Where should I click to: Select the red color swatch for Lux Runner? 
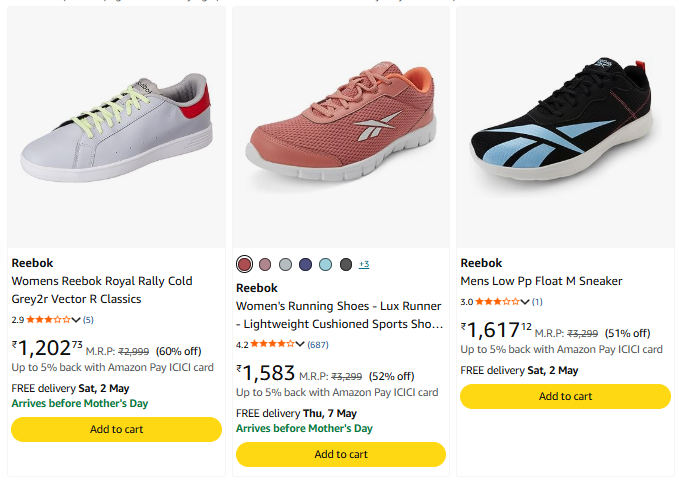(x=245, y=264)
